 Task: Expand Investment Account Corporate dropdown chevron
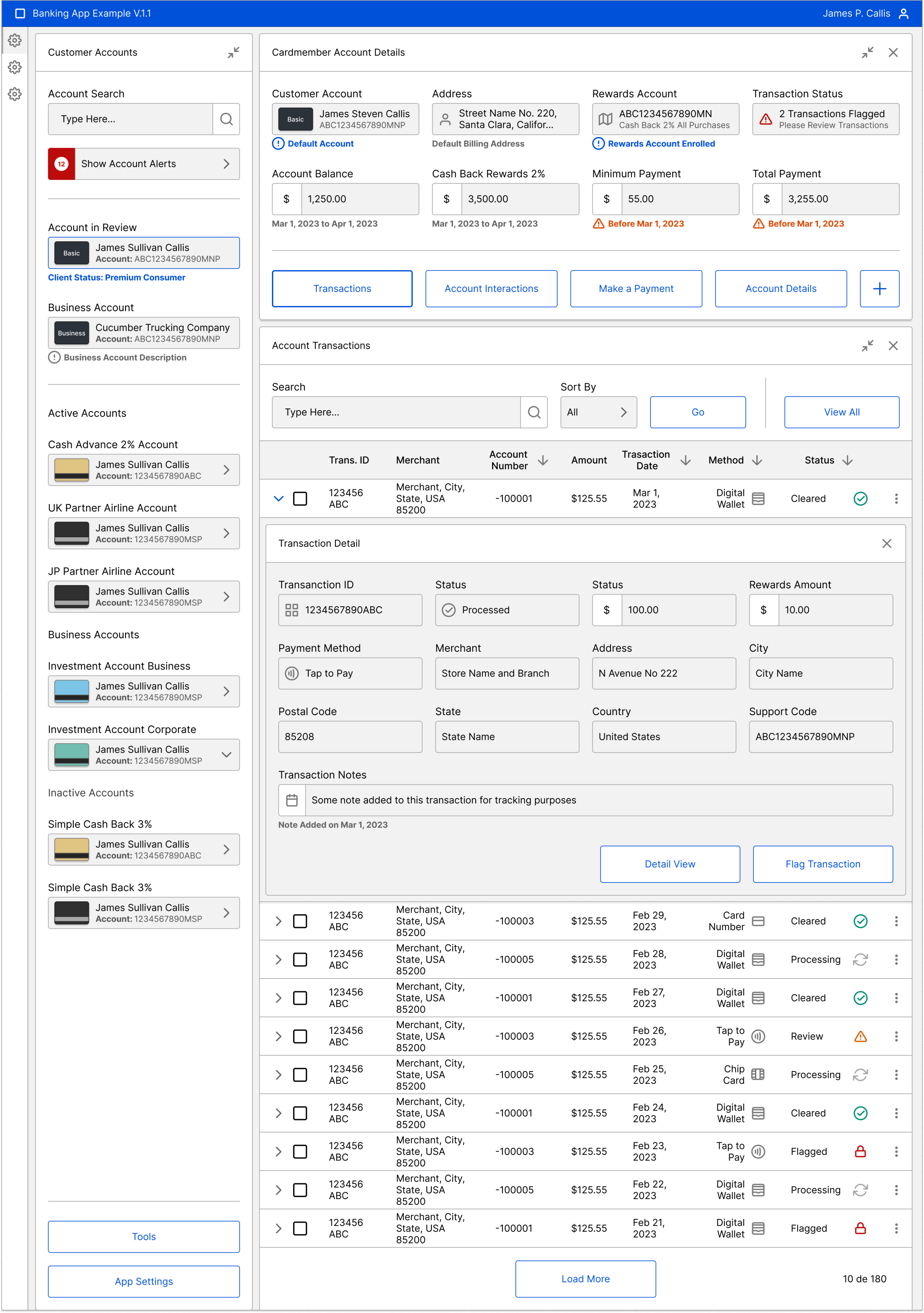pyautogui.click(x=226, y=755)
